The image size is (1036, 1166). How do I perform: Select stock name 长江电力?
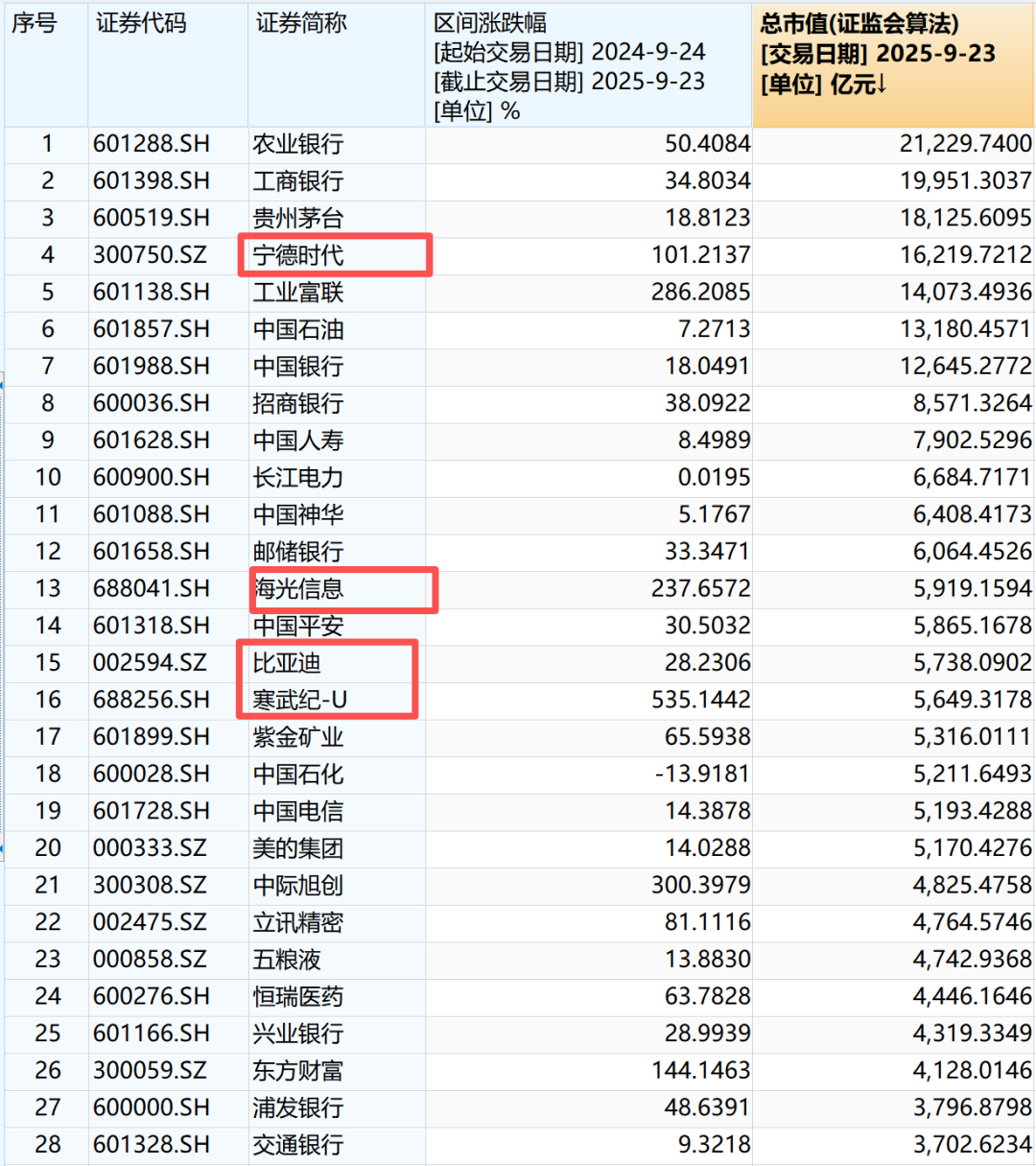point(298,478)
